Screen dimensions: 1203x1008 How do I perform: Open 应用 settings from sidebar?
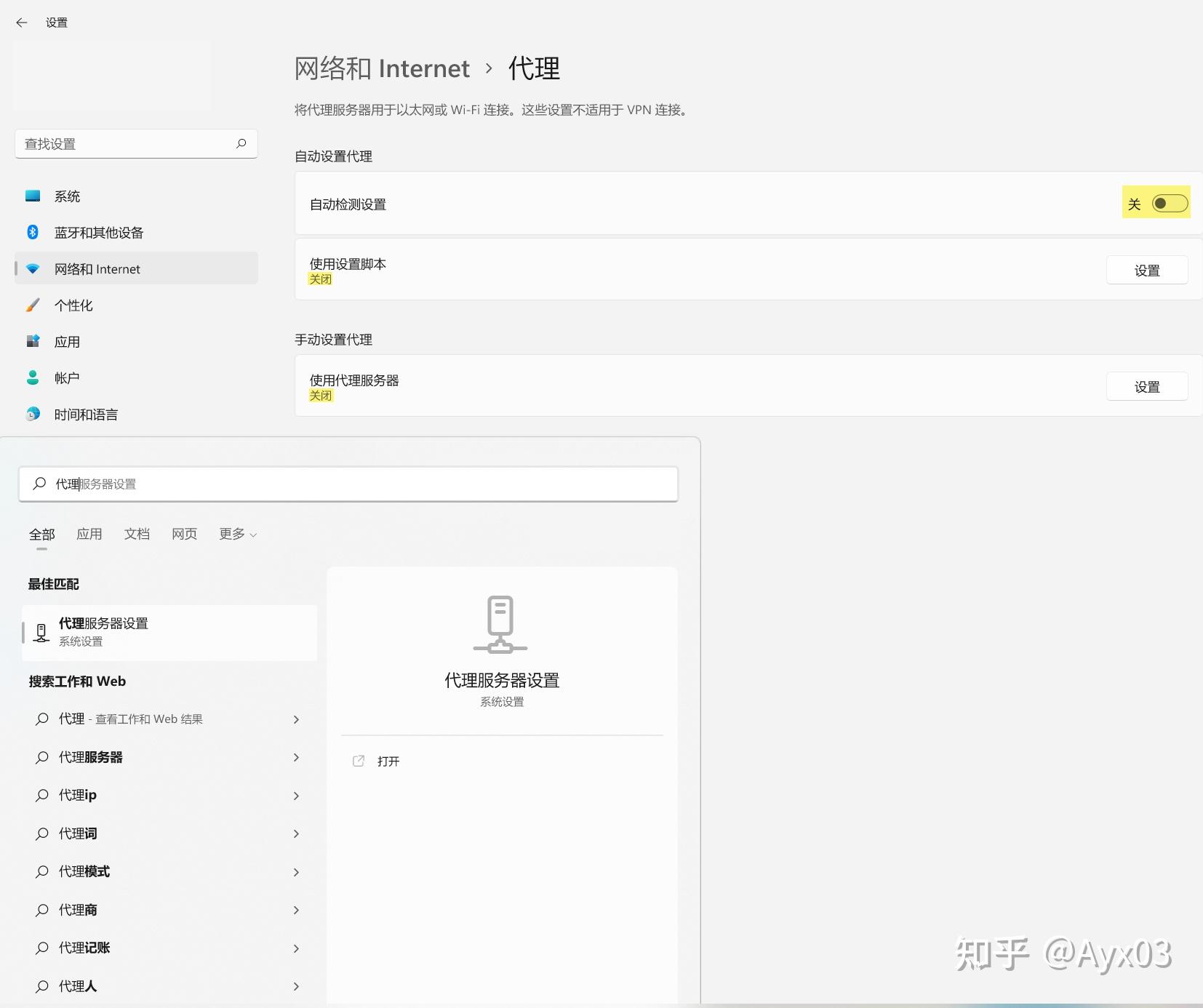[67, 341]
